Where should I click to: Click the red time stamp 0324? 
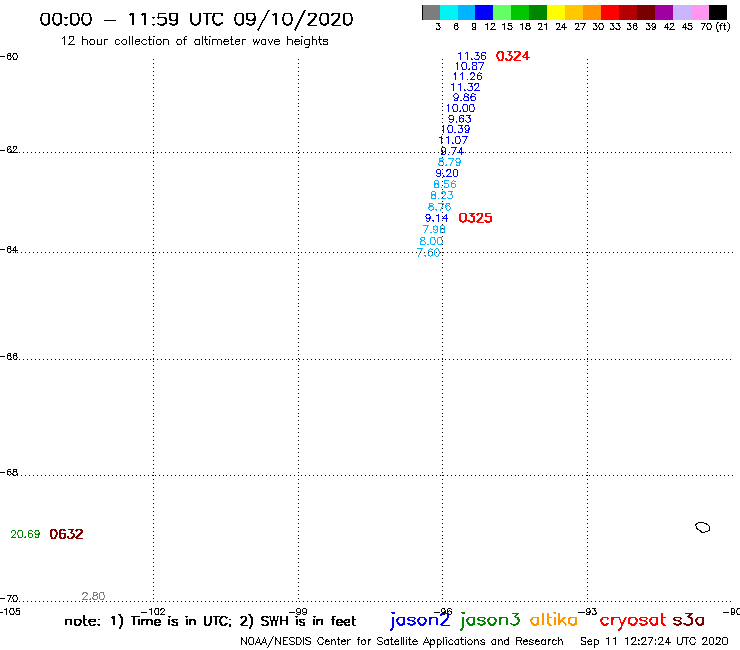[x=513, y=56]
